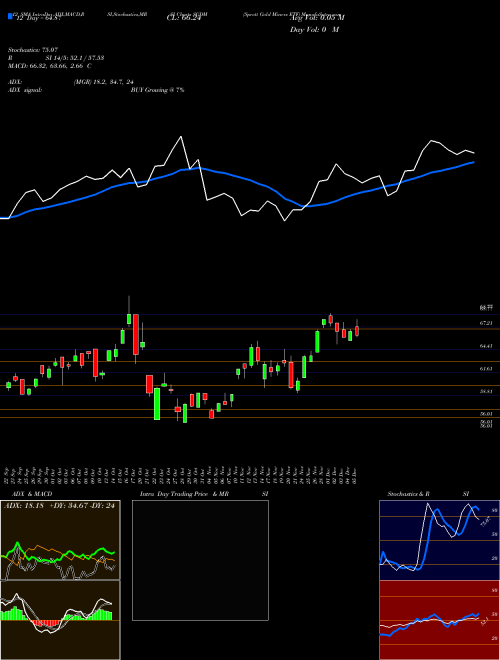Click the 61.61 price axis label
Image resolution: width=500 pixels, height=660 pixels.
[x=486, y=369]
